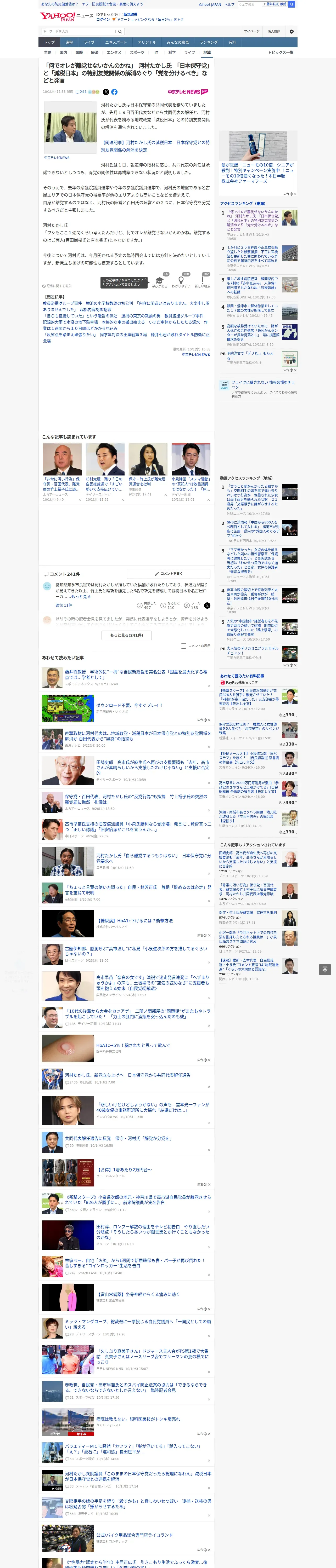Open マイページ link
336x1568 pixels.
(x=251, y=32)
